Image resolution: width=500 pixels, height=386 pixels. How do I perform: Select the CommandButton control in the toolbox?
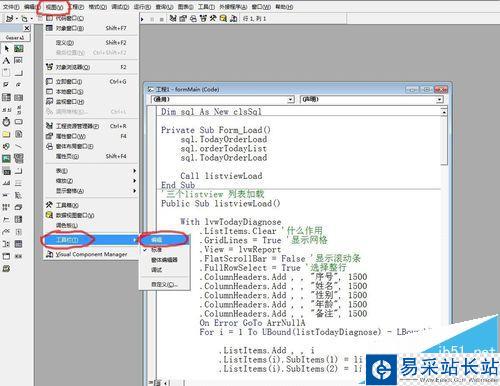19,73
